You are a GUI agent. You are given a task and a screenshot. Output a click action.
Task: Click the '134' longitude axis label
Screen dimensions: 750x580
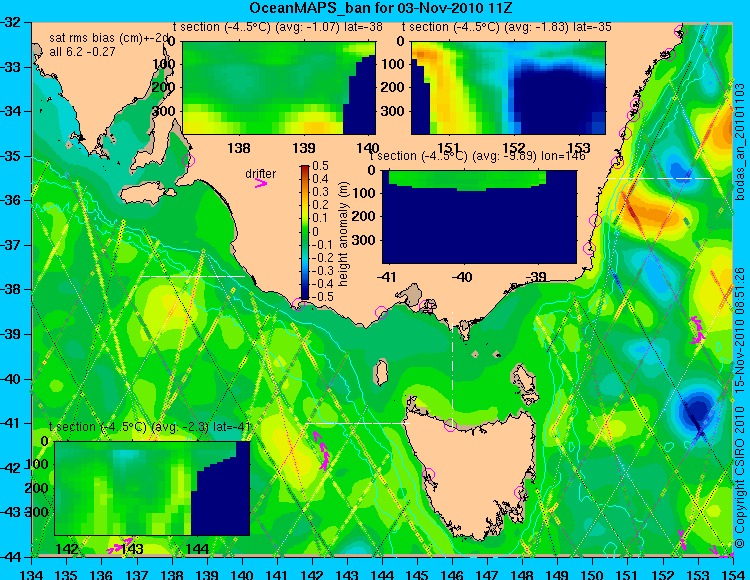pos(32,574)
